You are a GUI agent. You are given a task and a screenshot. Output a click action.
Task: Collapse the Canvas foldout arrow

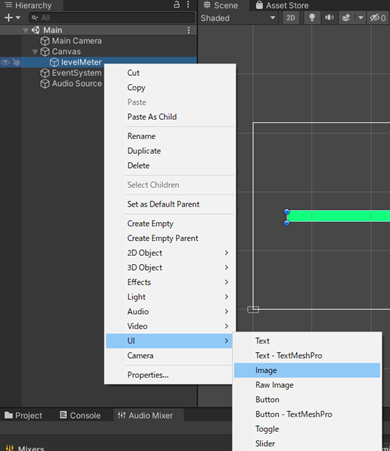pos(35,52)
